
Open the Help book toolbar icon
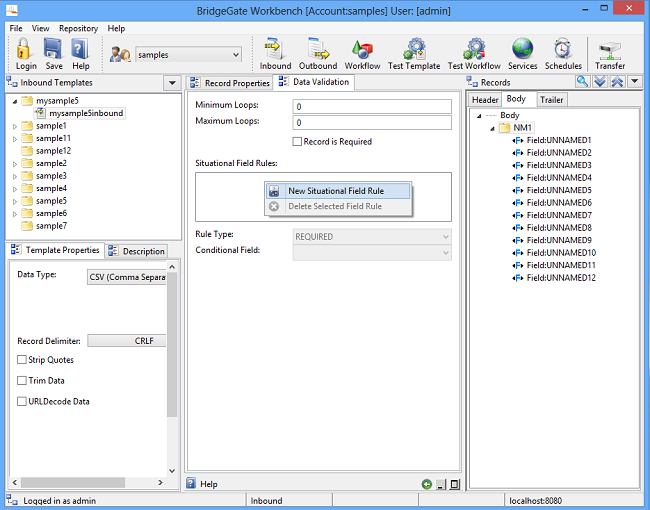(x=80, y=49)
